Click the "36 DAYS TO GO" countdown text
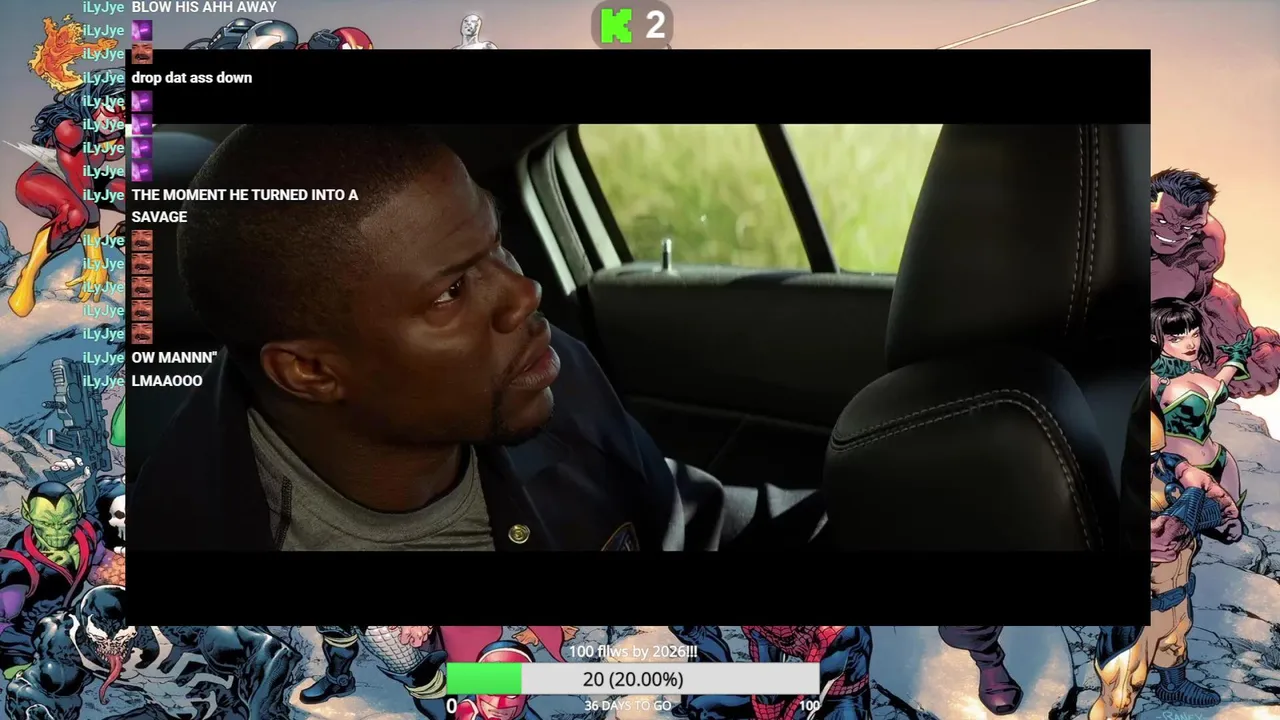The width and height of the screenshot is (1280, 720). pos(628,706)
